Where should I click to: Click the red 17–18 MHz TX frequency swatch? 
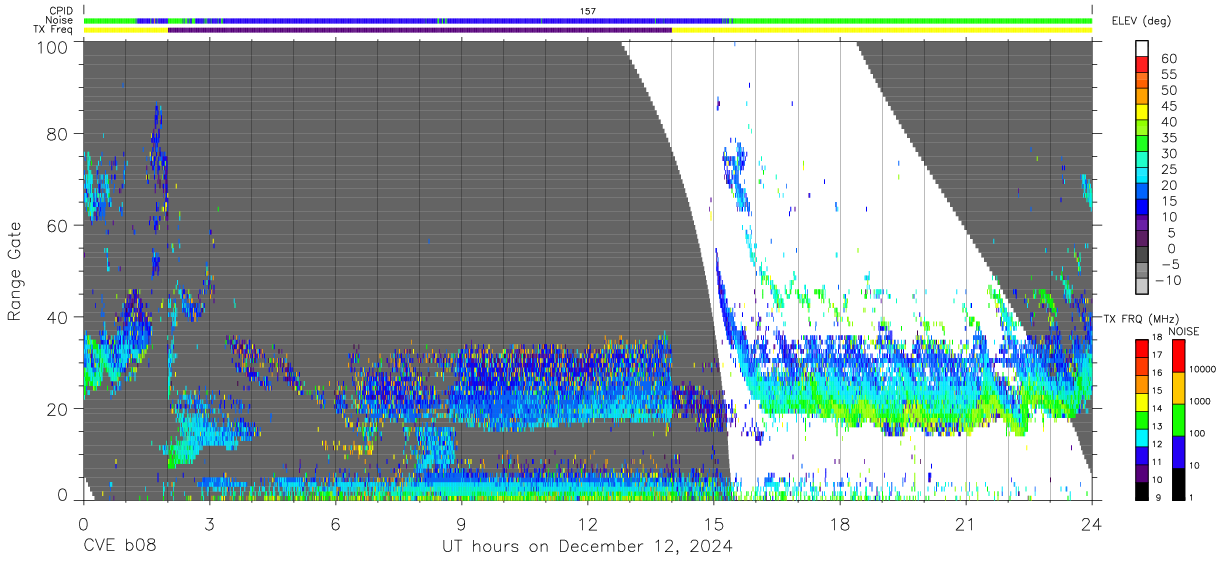point(1142,346)
